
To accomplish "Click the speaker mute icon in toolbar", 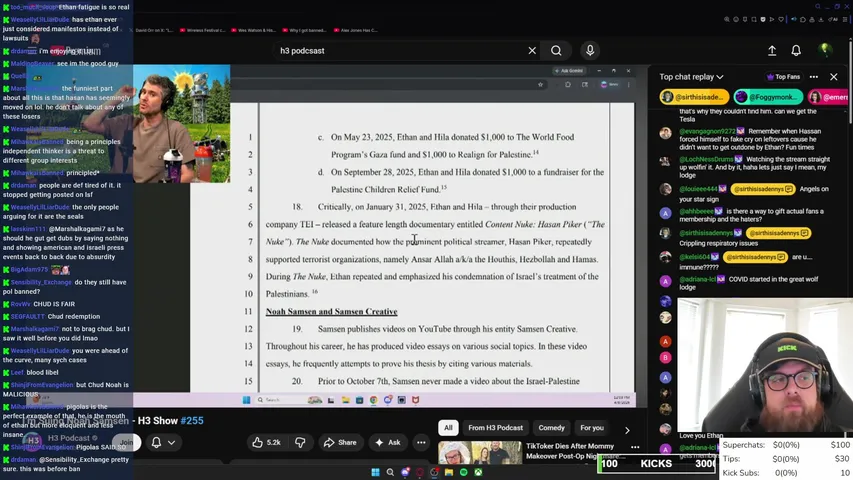I will [x=794, y=19].
